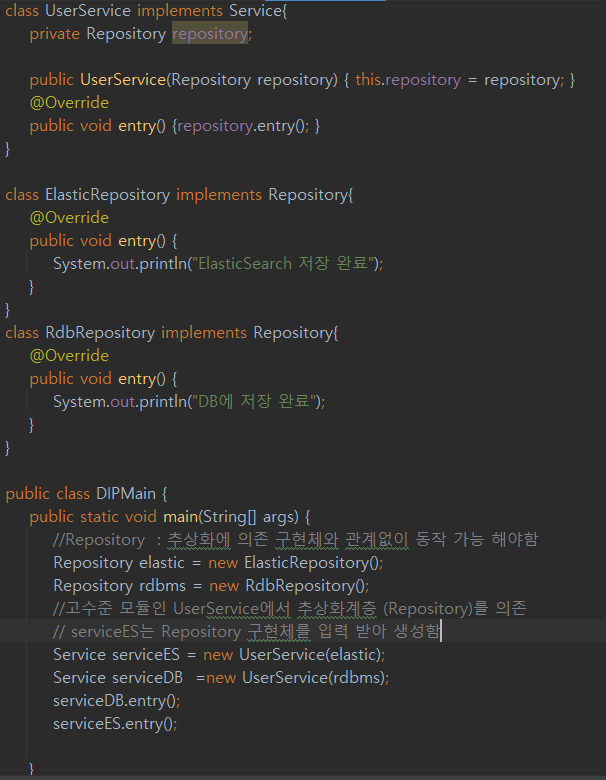Click comment starting with //고수준 모듈인 UserService
606x780 pixels.
(290, 608)
